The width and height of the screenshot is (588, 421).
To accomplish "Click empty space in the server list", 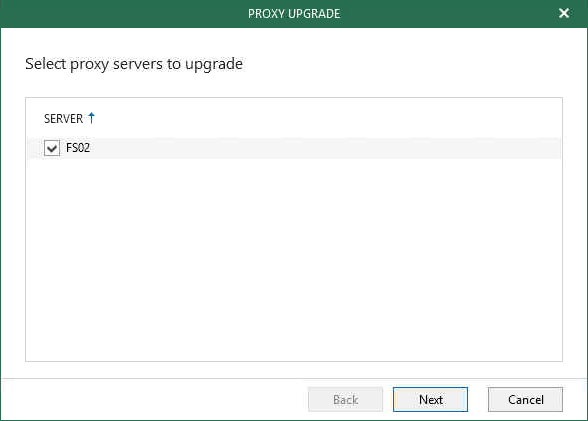I will click(294, 259).
